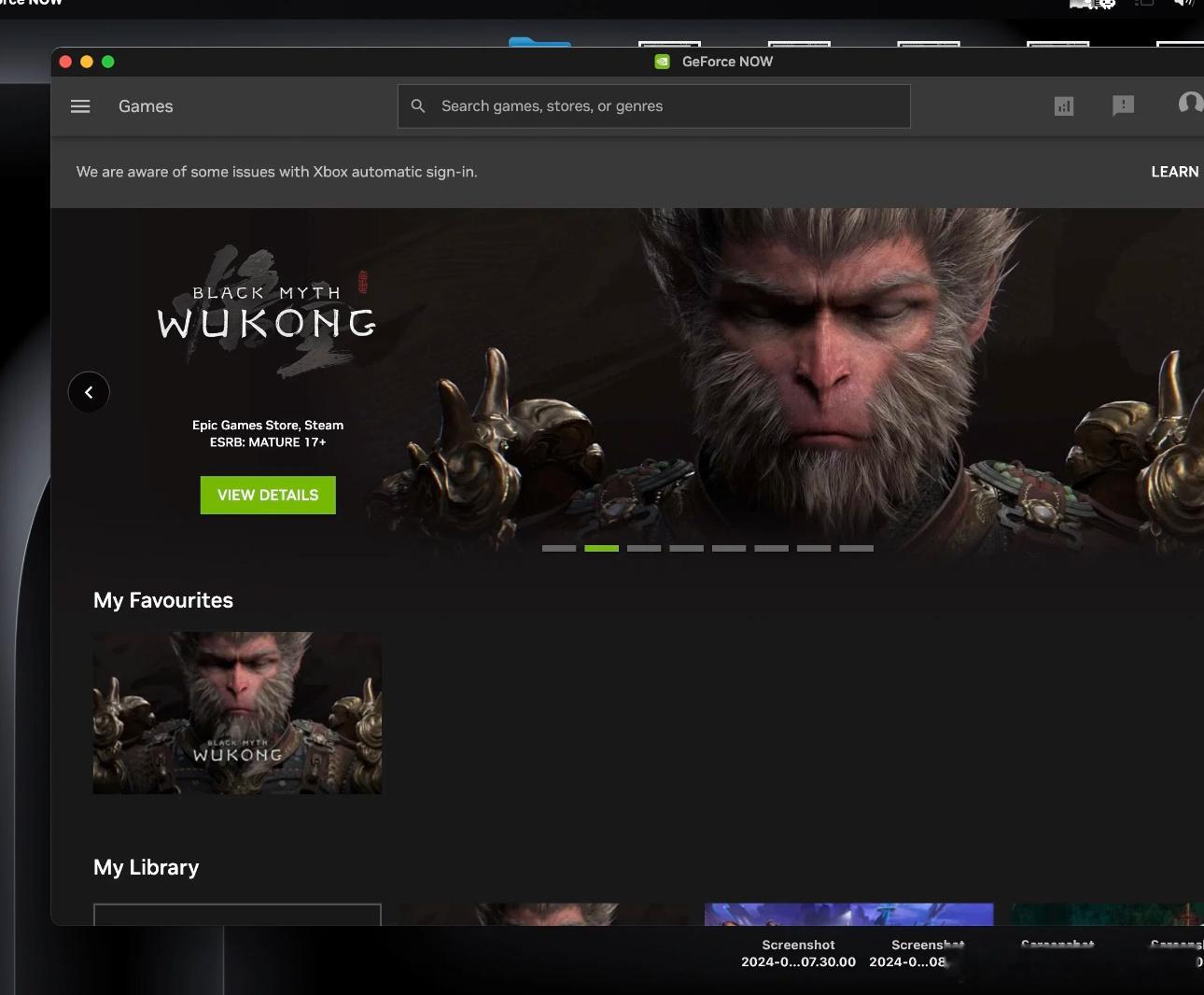Select the third carousel indicator
Viewport: 1204px width, 995px height.
(x=644, y=549)
